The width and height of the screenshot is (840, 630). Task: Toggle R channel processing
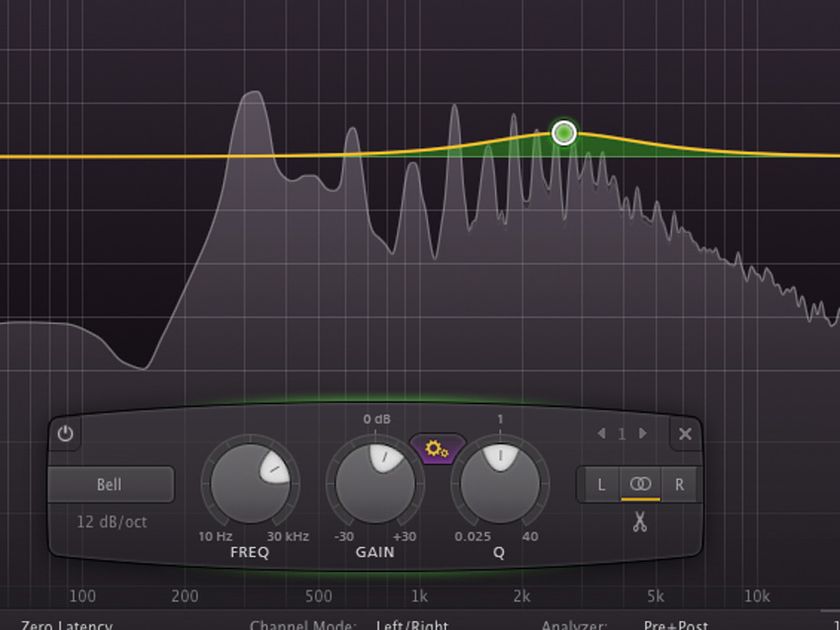click(x=681, y=484)
